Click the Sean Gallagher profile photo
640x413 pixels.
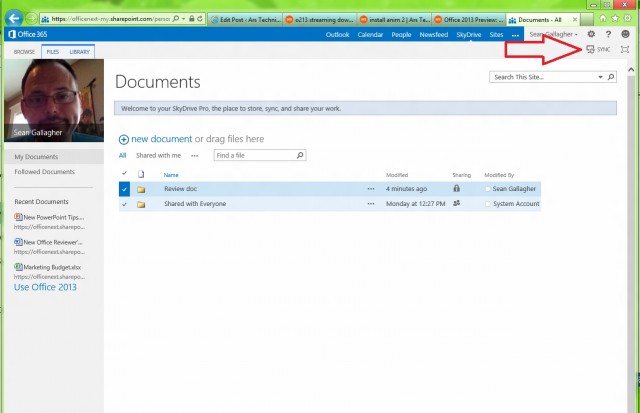(54, 100)
